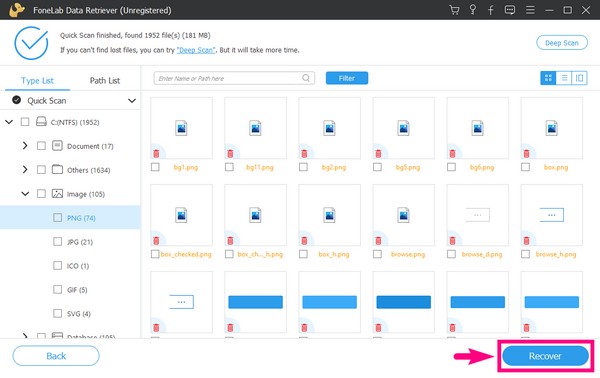Select the PNG (74) tree item
Image resolution: width=600 pixels, height=378 pixels.
point(70,218)
